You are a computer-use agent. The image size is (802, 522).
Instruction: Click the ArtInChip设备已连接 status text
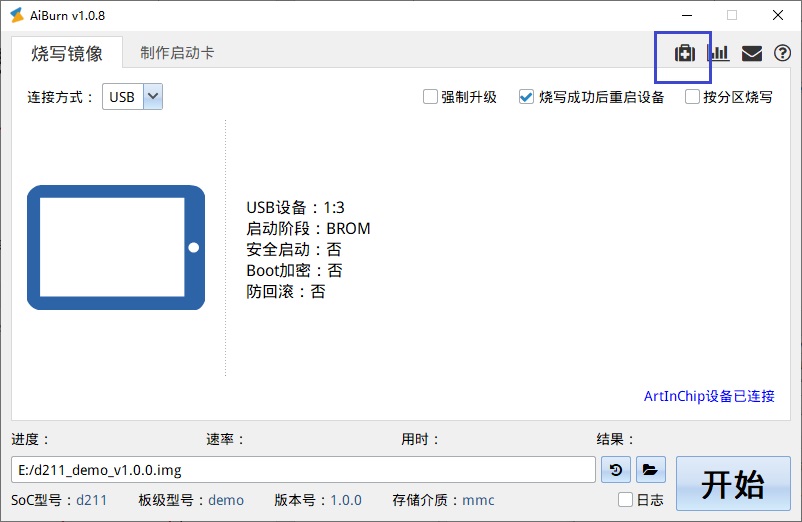point(708,396)
